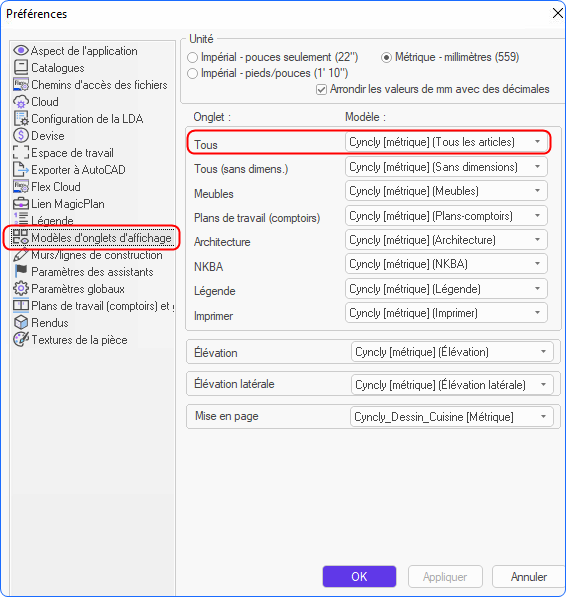This screenshot has height=597, width=566.
Task: Click the Cloud settings icon
Action: coord(21,102)
